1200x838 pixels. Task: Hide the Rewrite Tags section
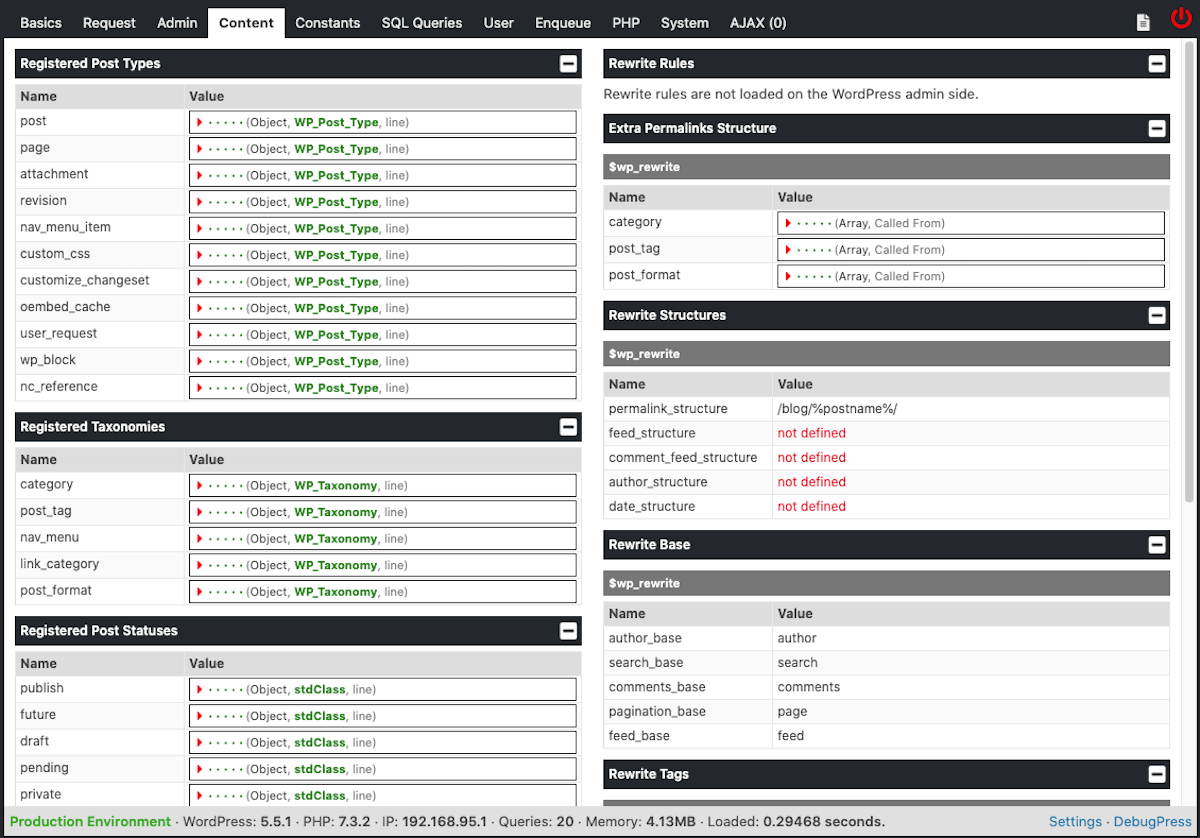1157,775
